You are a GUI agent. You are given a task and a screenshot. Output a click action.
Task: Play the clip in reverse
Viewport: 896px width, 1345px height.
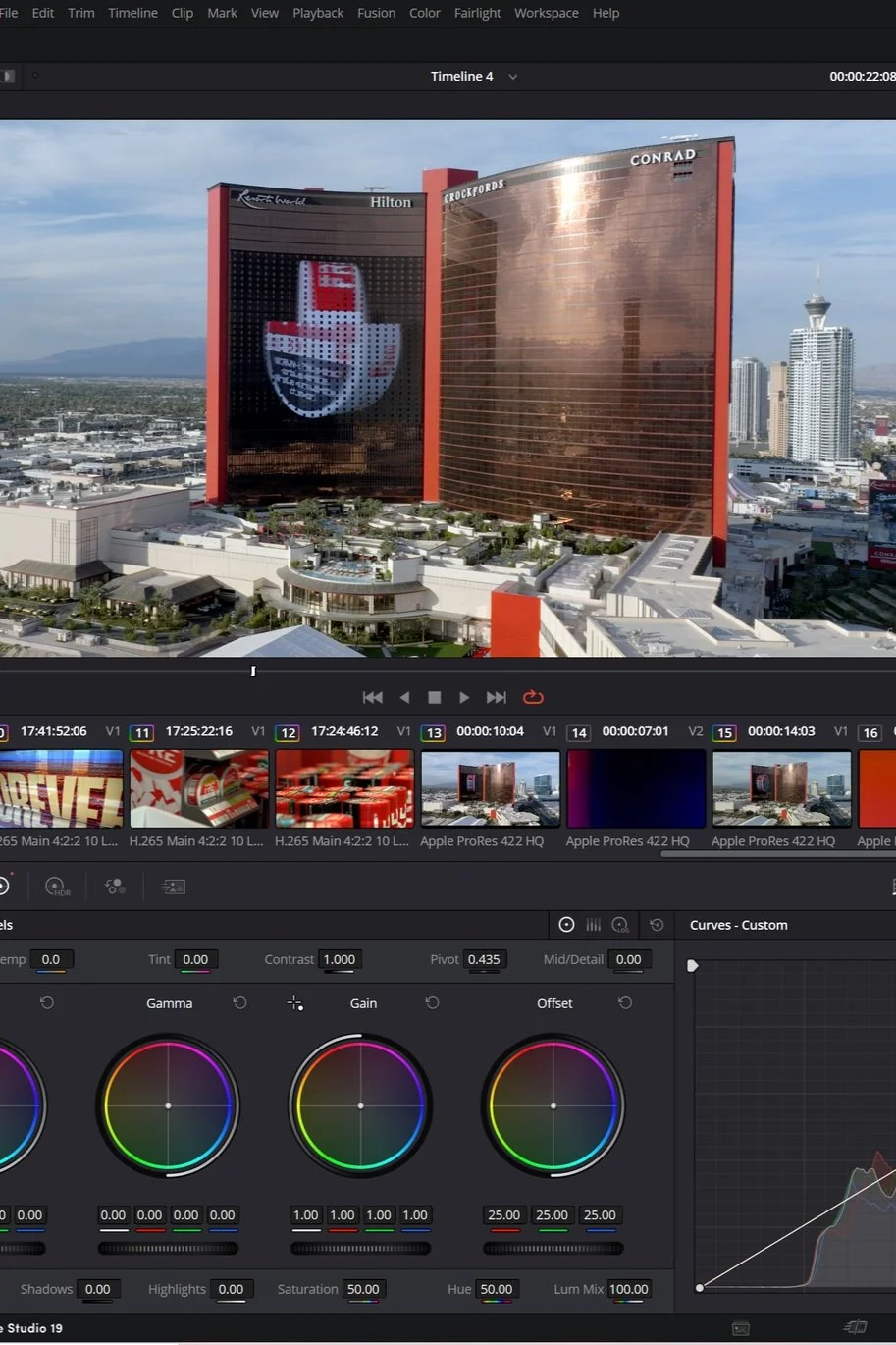(404, 697)
